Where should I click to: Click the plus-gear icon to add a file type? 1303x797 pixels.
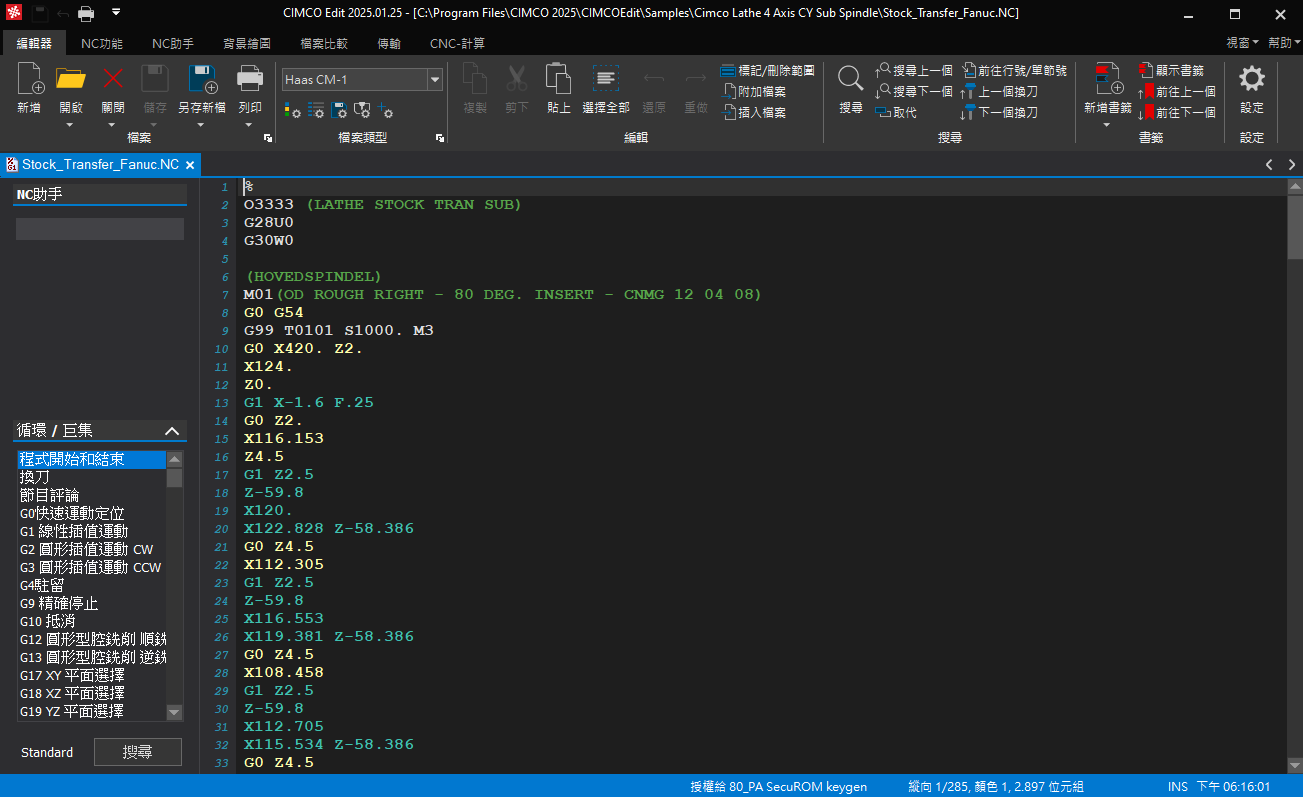point(386,110)
